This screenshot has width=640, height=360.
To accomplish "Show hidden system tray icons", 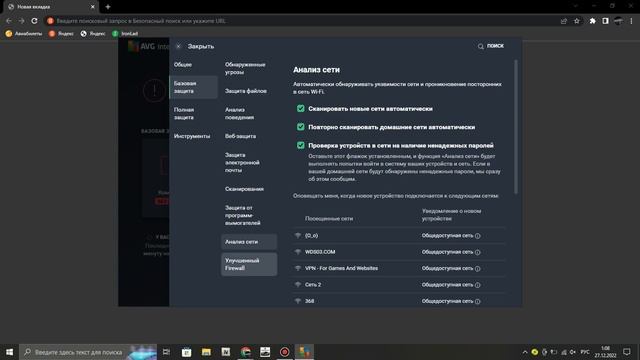I will (525, 352).
